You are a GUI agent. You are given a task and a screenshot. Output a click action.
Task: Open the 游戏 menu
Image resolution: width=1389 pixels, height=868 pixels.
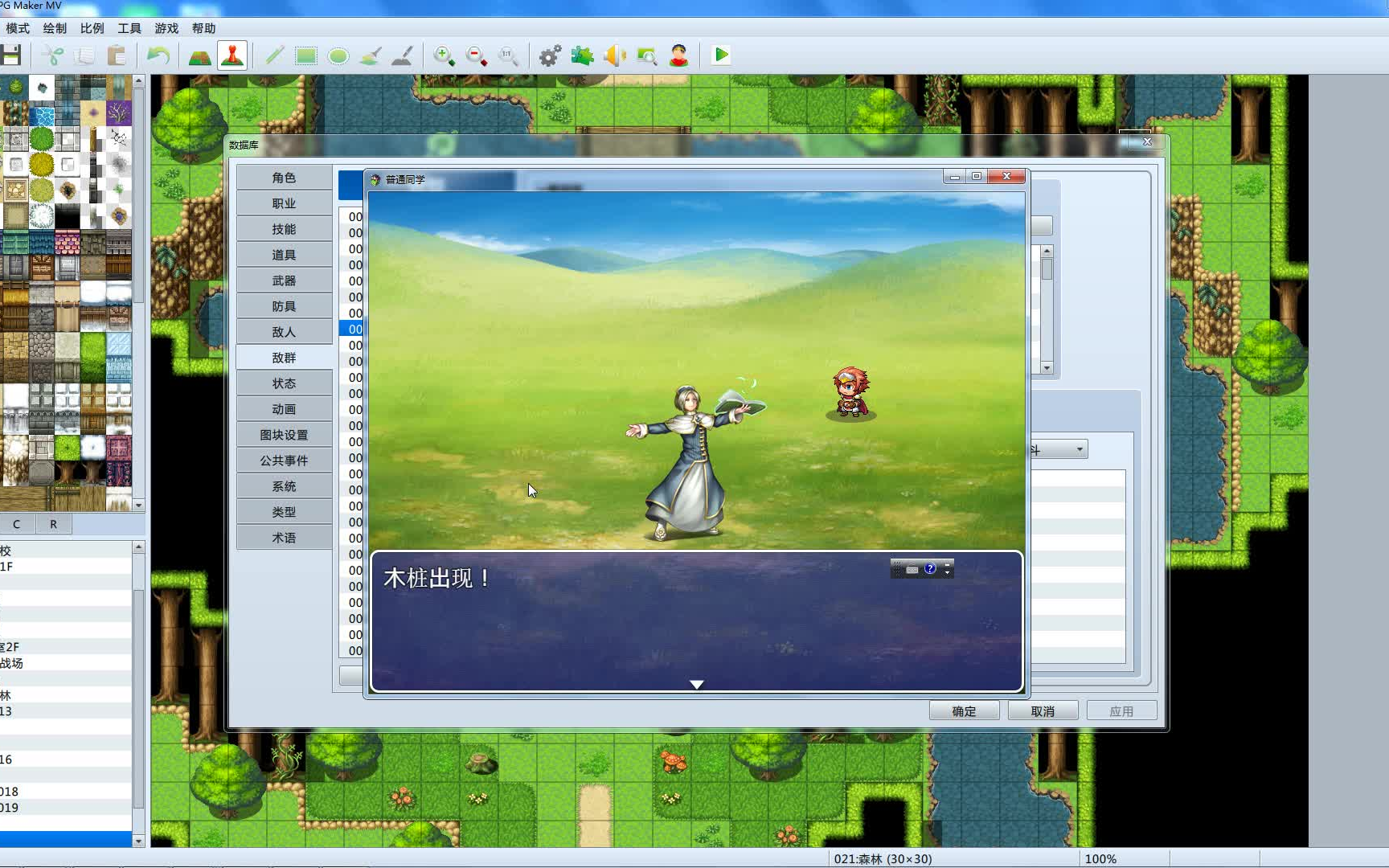[x=165, y=27]
